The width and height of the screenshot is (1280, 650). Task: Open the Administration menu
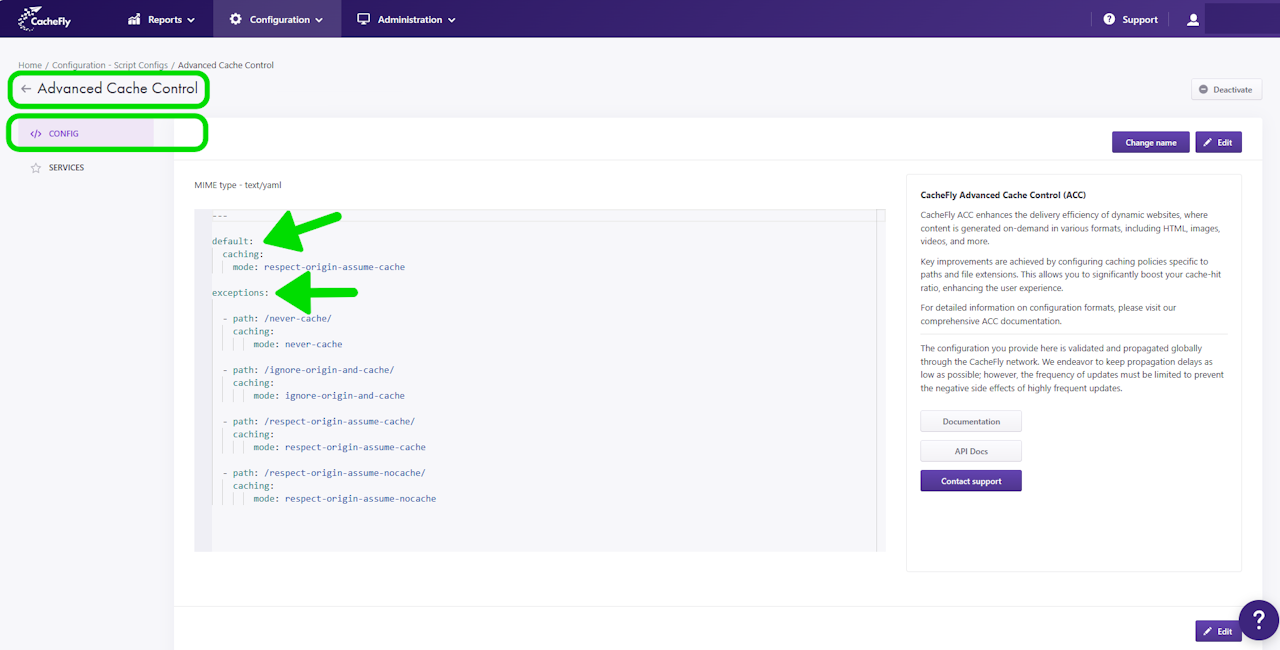coord(406,19)
